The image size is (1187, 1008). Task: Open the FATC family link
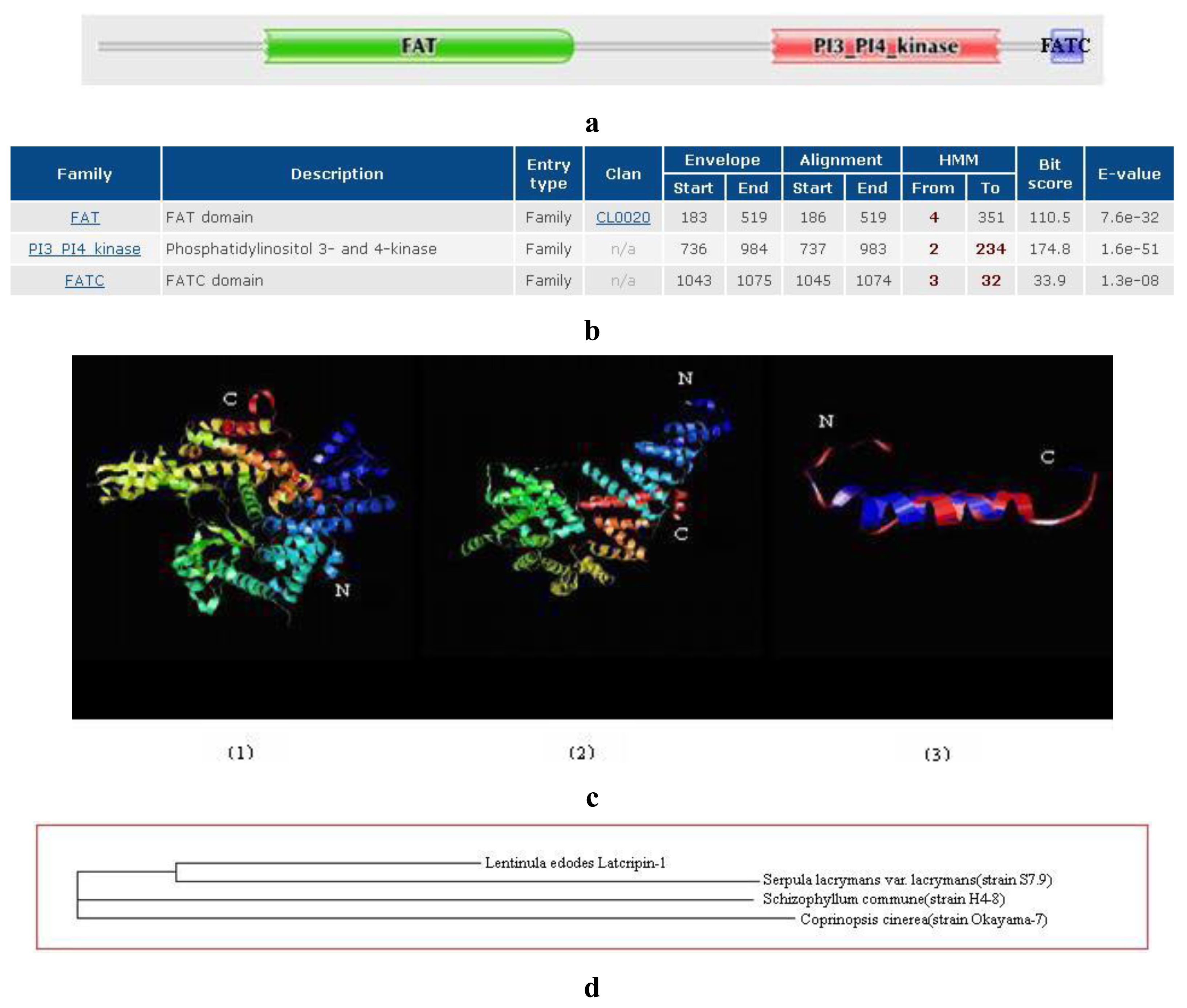[x=85, y=281]
